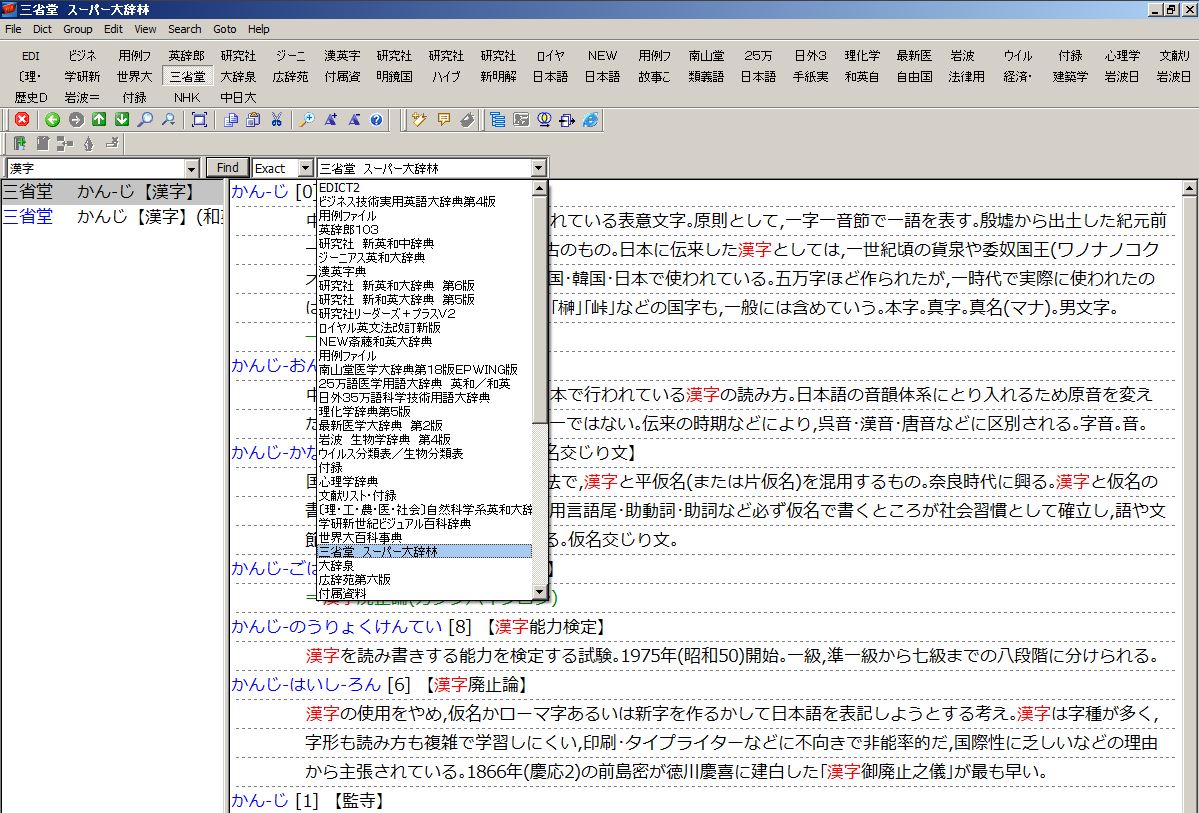Go forward with the gray right arrow
The height and width of the screenshot is (813, 1199).
(76, 119)
